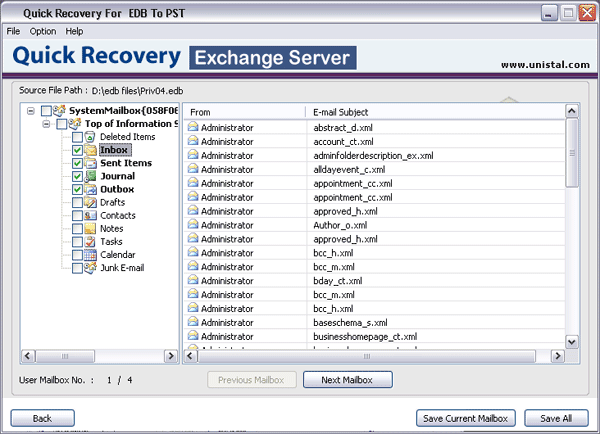Check the Contacts checkbox
This screenshot has height=434, width=600.
(77, 215)
